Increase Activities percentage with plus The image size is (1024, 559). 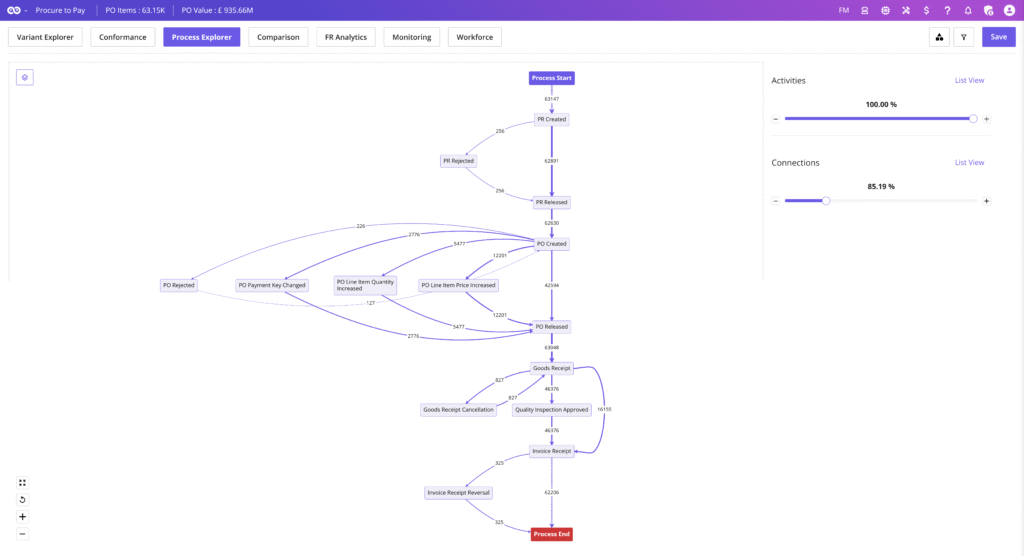coord(986,119)
